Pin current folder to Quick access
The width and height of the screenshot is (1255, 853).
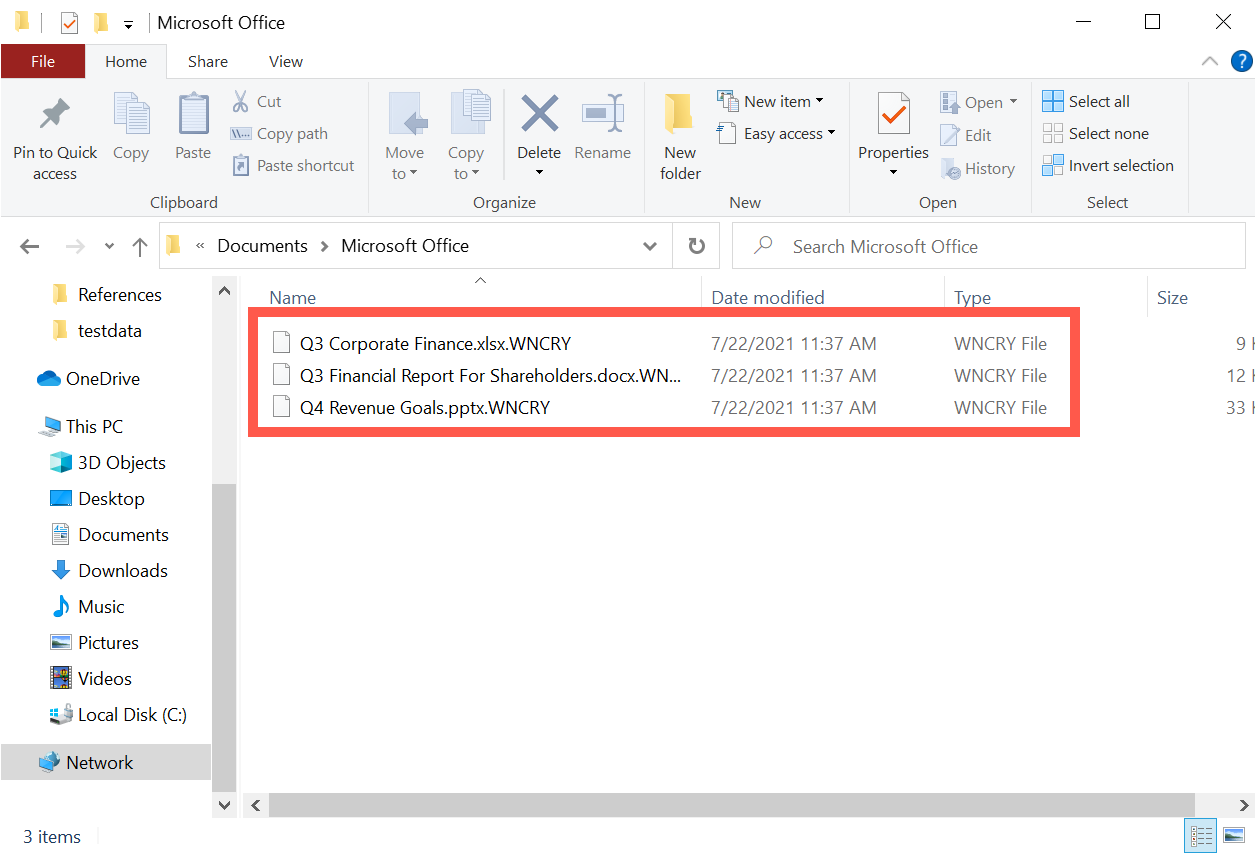click(x=55, y=135)
